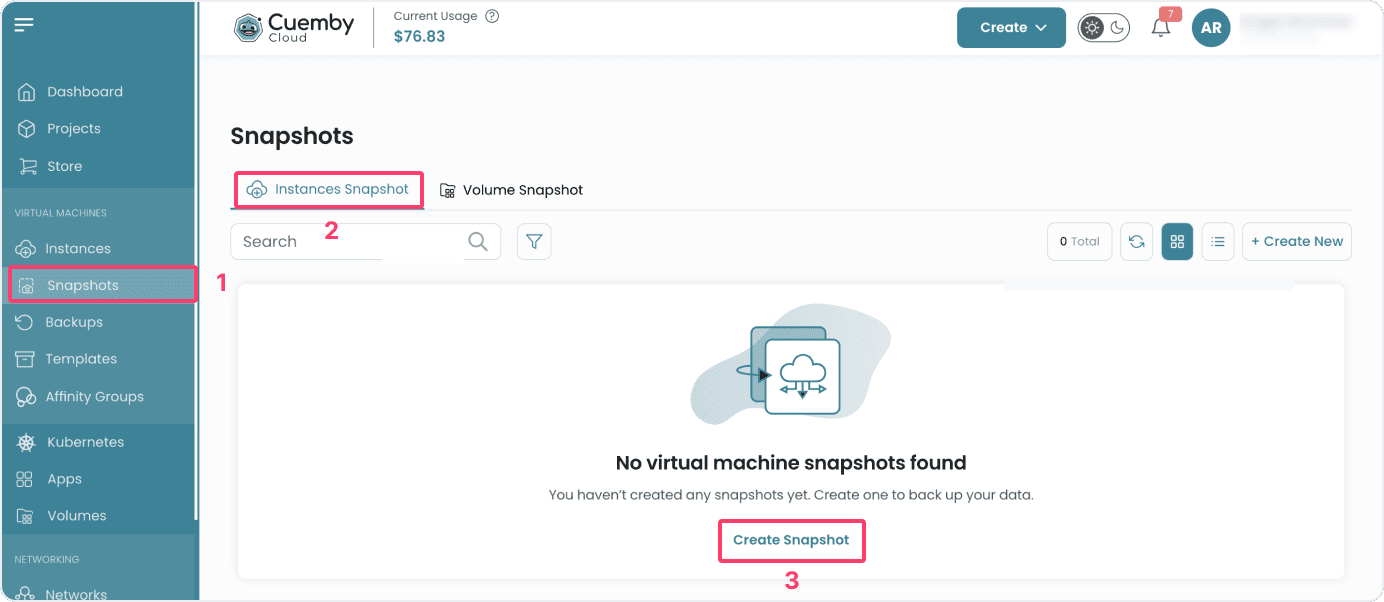Open the search filter options
Image resolution: width=1384 pixels, height=602 pixels.
[x=534, y=241]
